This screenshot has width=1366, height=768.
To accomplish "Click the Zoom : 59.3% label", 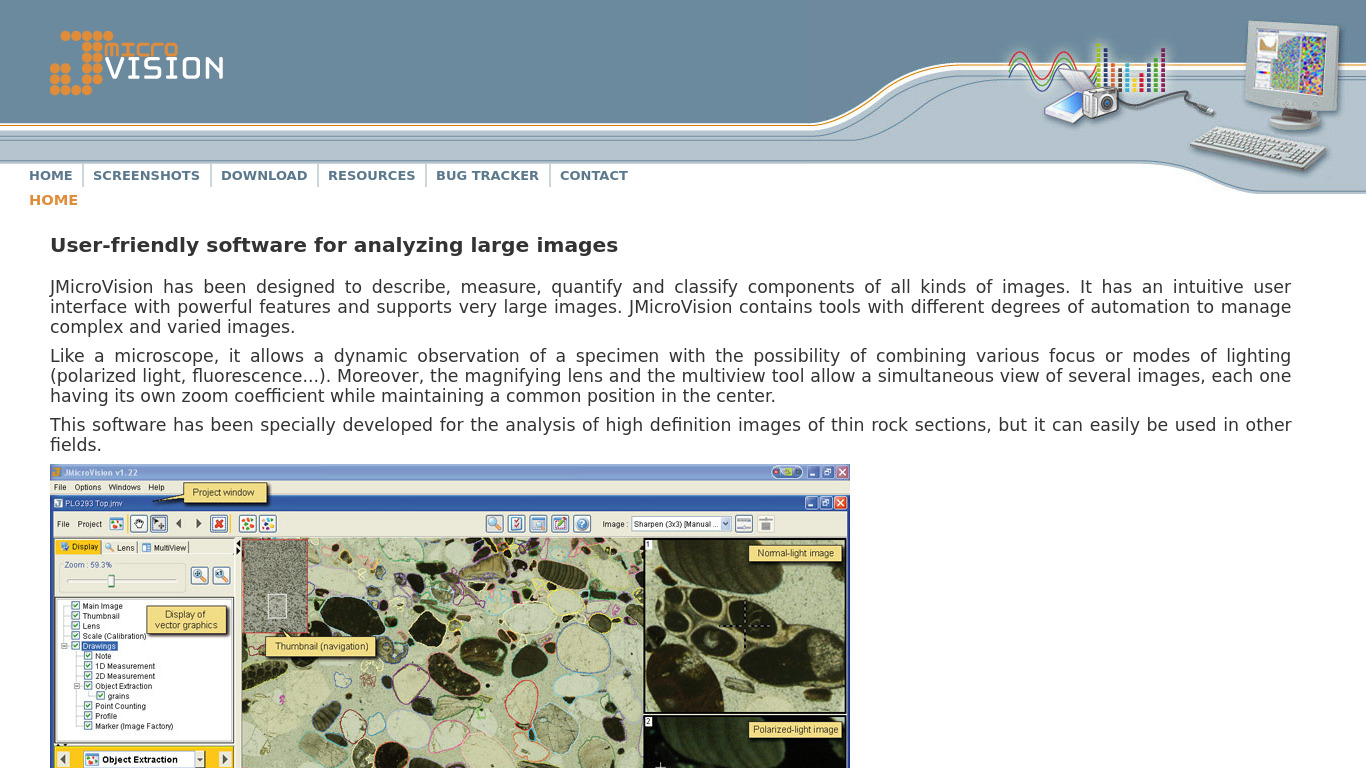I will click(88, 565).
